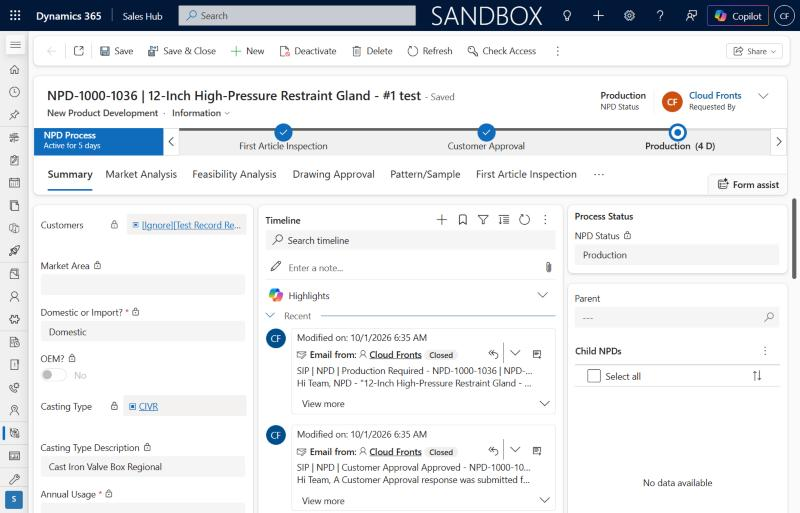
Task: Sort Child NPDs list icon
Action: click(x=757, y=376)
